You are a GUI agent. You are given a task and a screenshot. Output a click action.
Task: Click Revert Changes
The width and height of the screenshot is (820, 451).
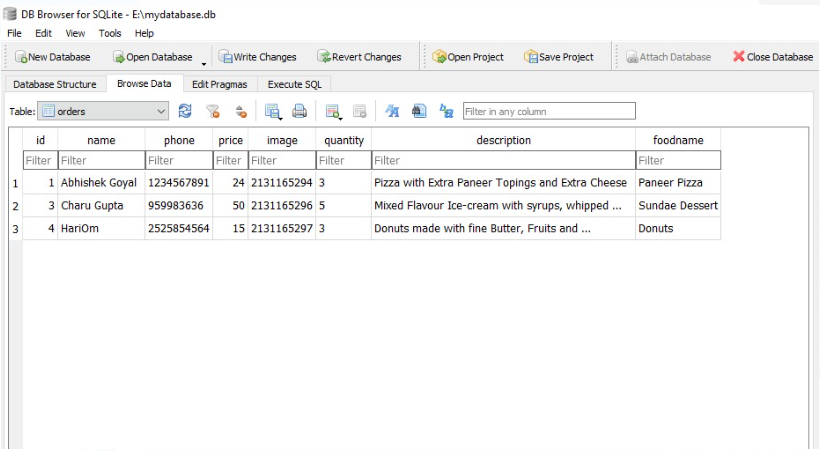click(359, 57)
